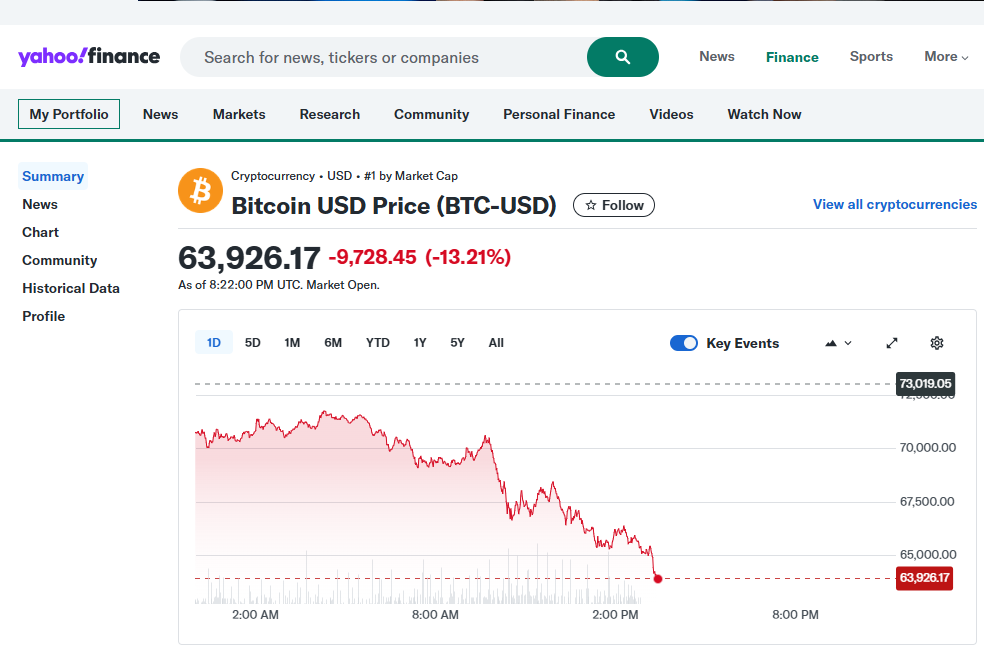This screenshot has height=656, width=984.
Task: Open My Portfolio button
Action: [x=69, y=114]
